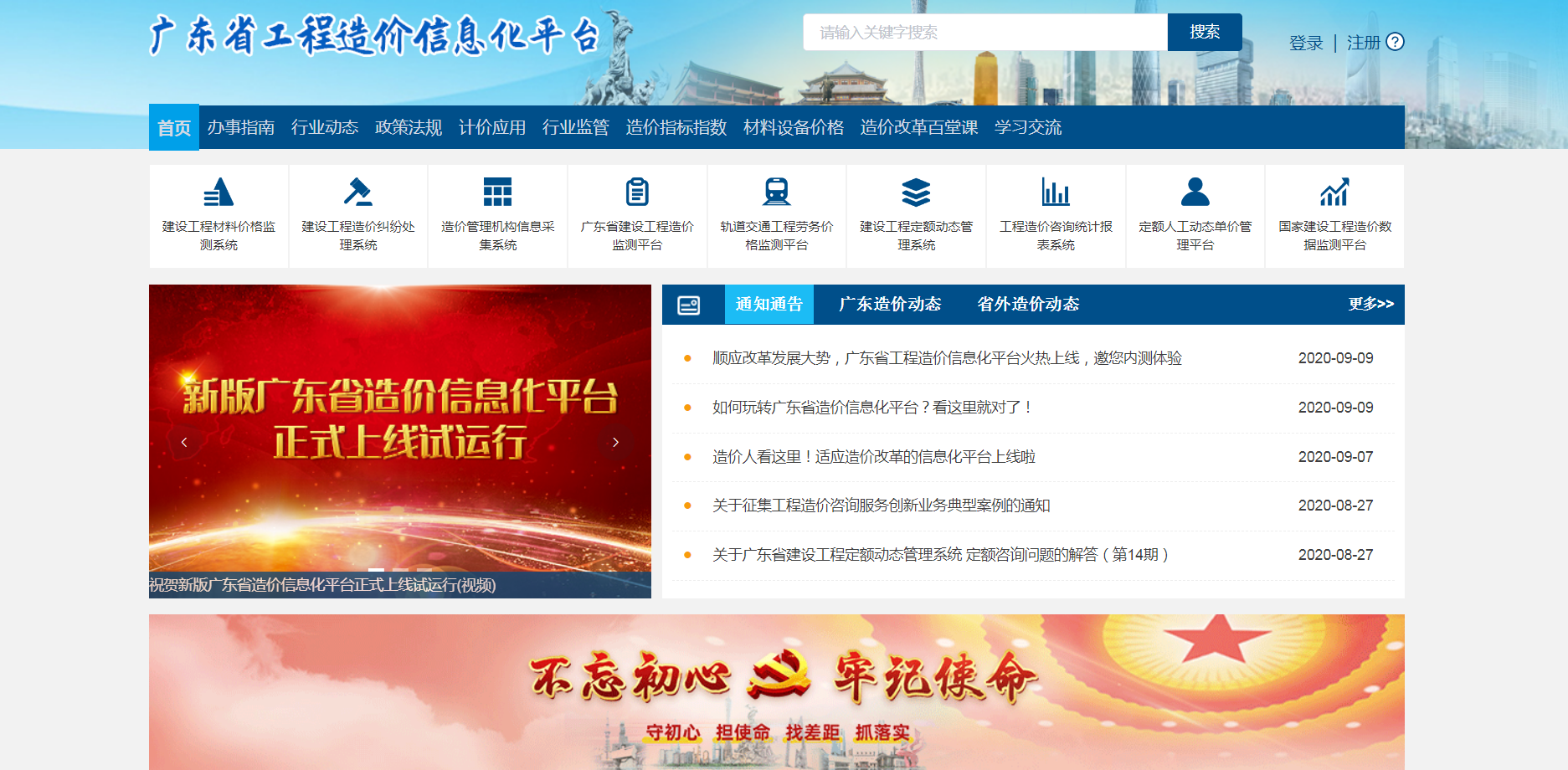Open the 计价应用 menu
This screenshot has height=770, width=1568.
[492, 127]
